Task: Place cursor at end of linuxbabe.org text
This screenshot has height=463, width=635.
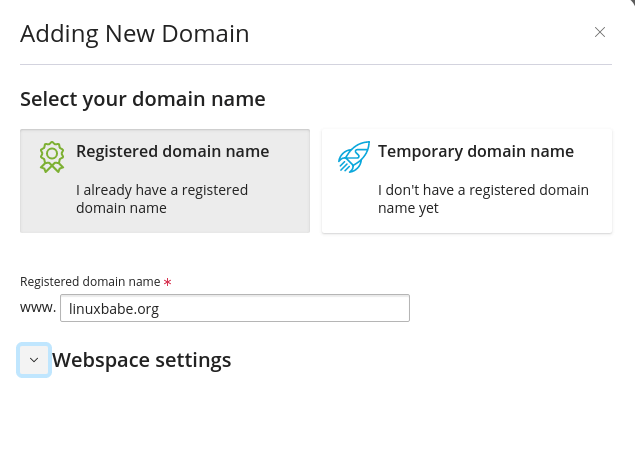Action: pyautogui.click(x=160, y=309)
